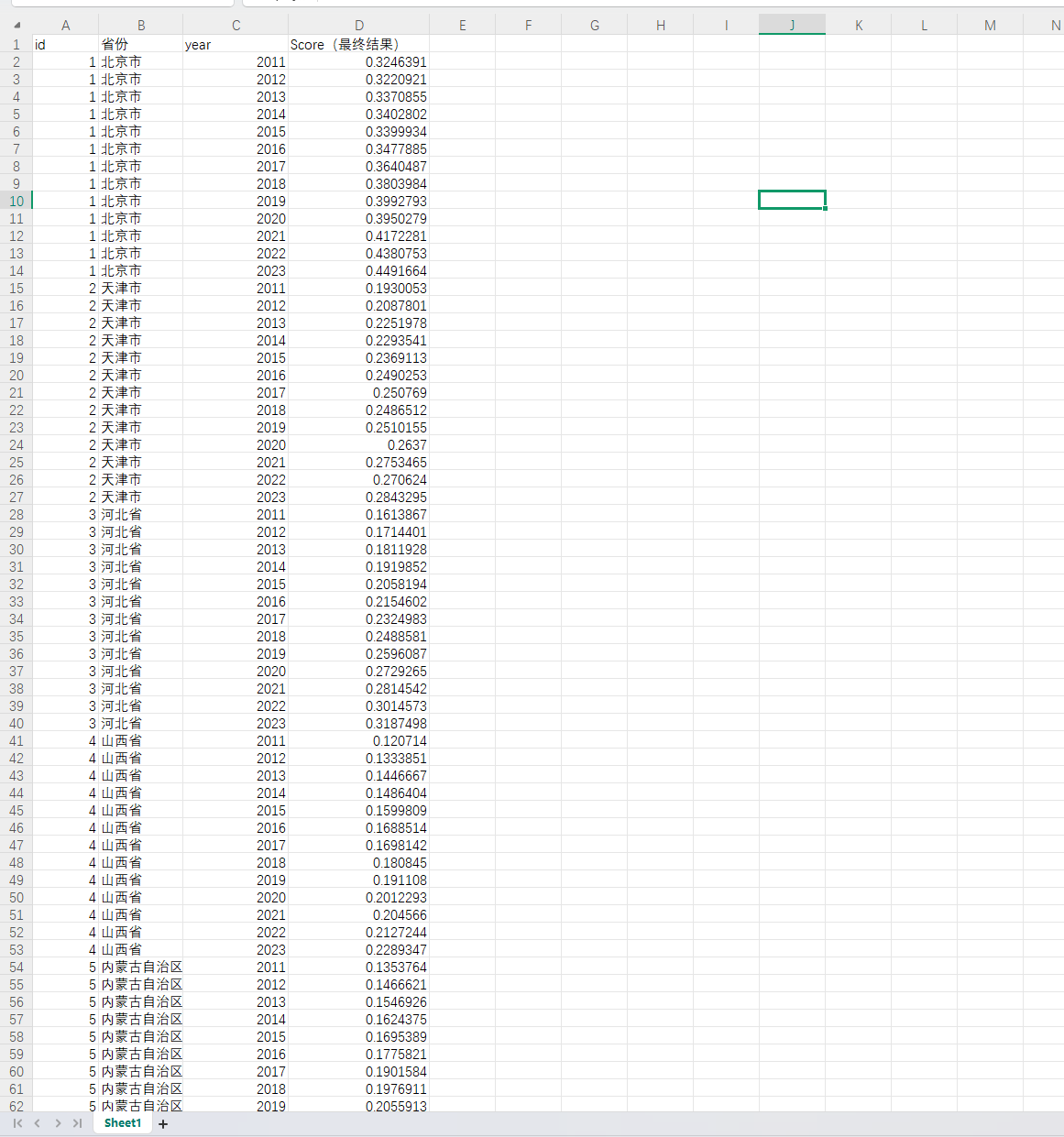Click the select-all corner triangle
The width and height of the screenshot is (1064, 1137).
[x=16, y=26]
